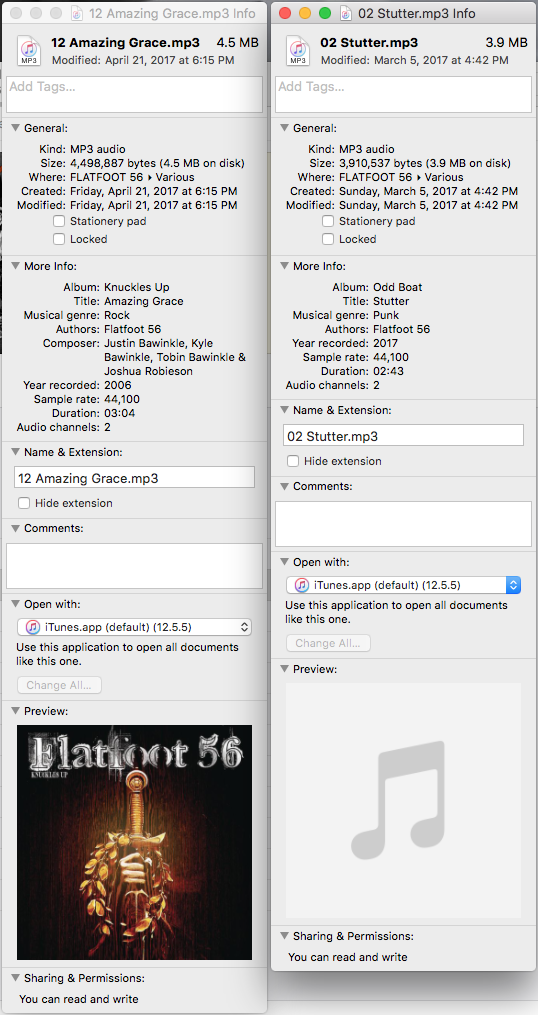Minimize the 02 Stutter.mp3 Info window
The width and height of the screenshot is (538, 1015).
[305, 13]
